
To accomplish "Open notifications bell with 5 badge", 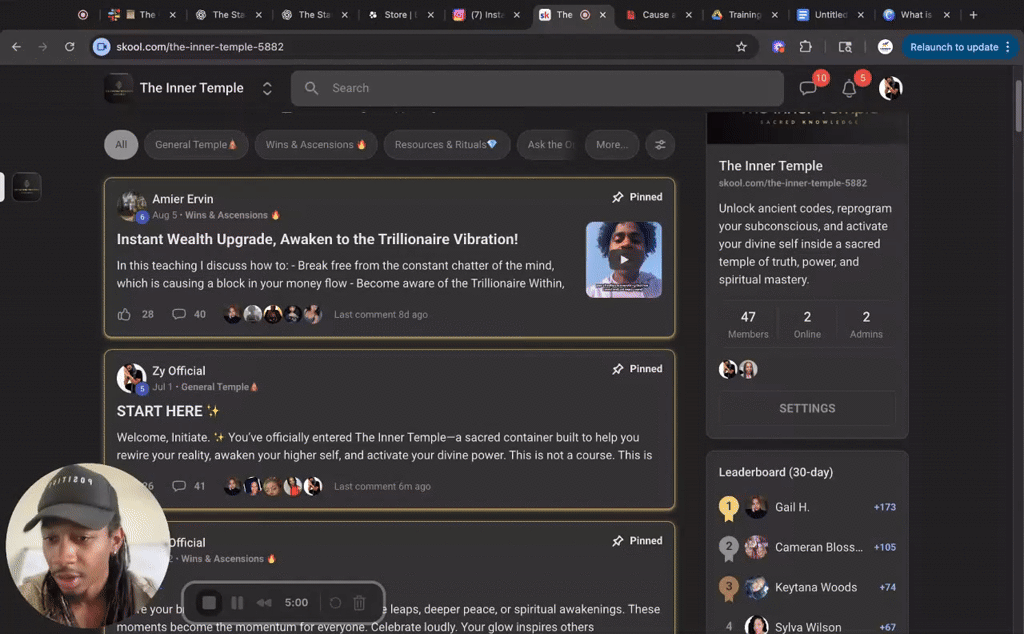I will (849, 88).
